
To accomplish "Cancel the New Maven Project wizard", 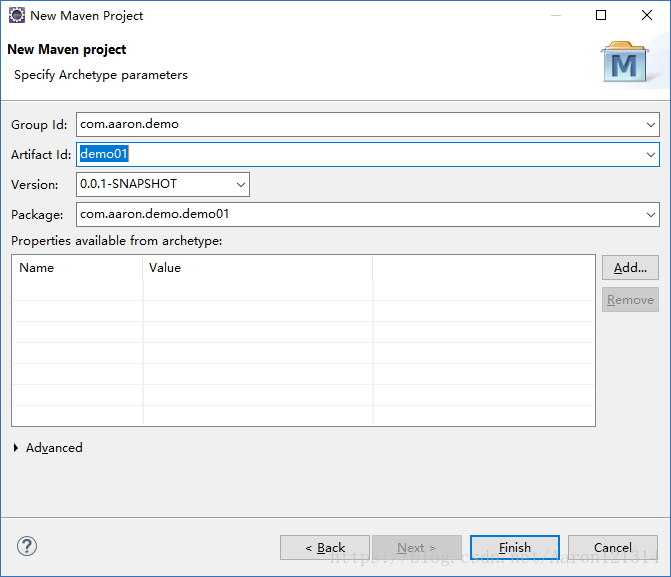I will click(613, 547).
